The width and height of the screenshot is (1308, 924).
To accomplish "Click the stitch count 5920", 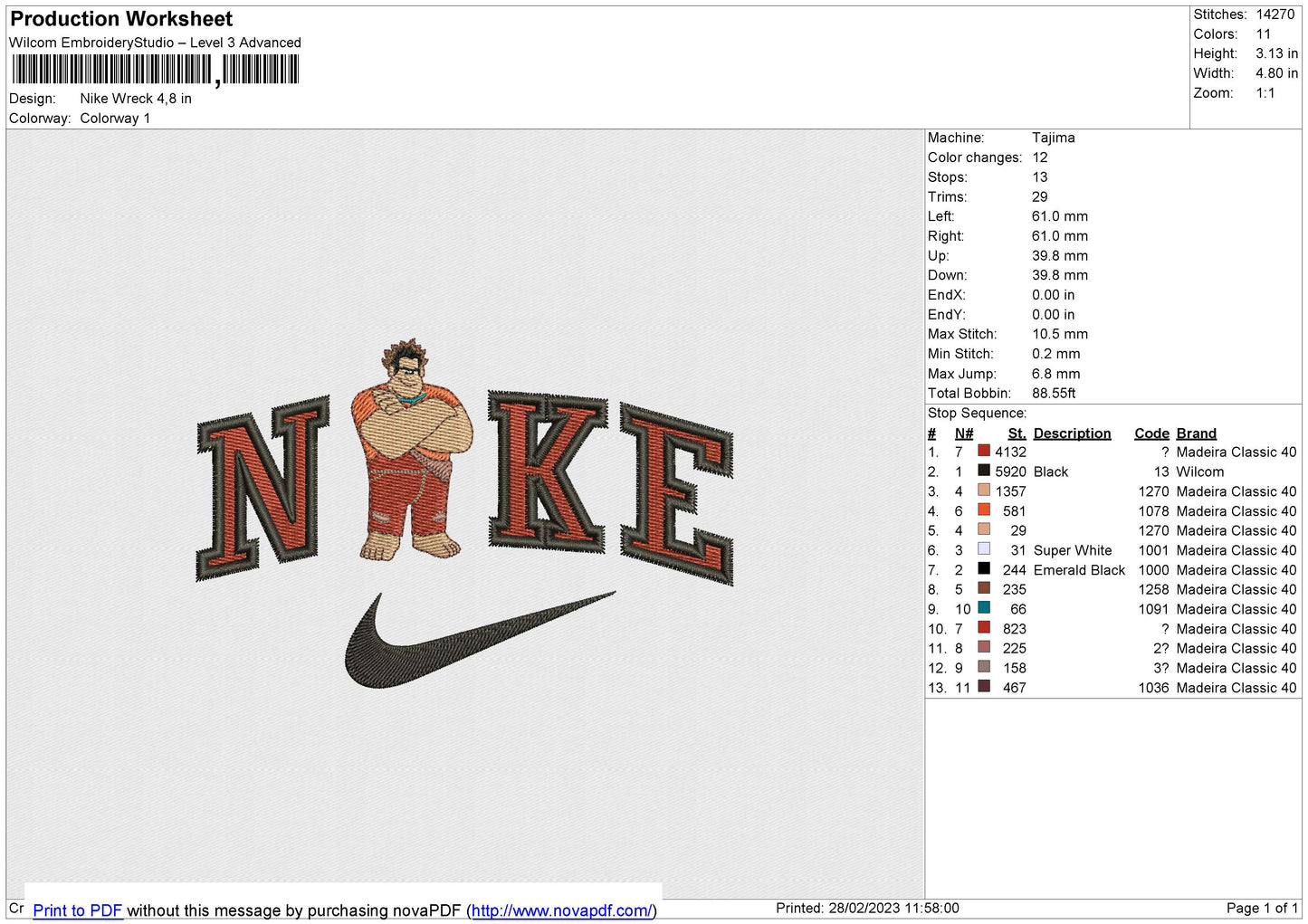I will pyautogui.click(x=1011, y=472).
